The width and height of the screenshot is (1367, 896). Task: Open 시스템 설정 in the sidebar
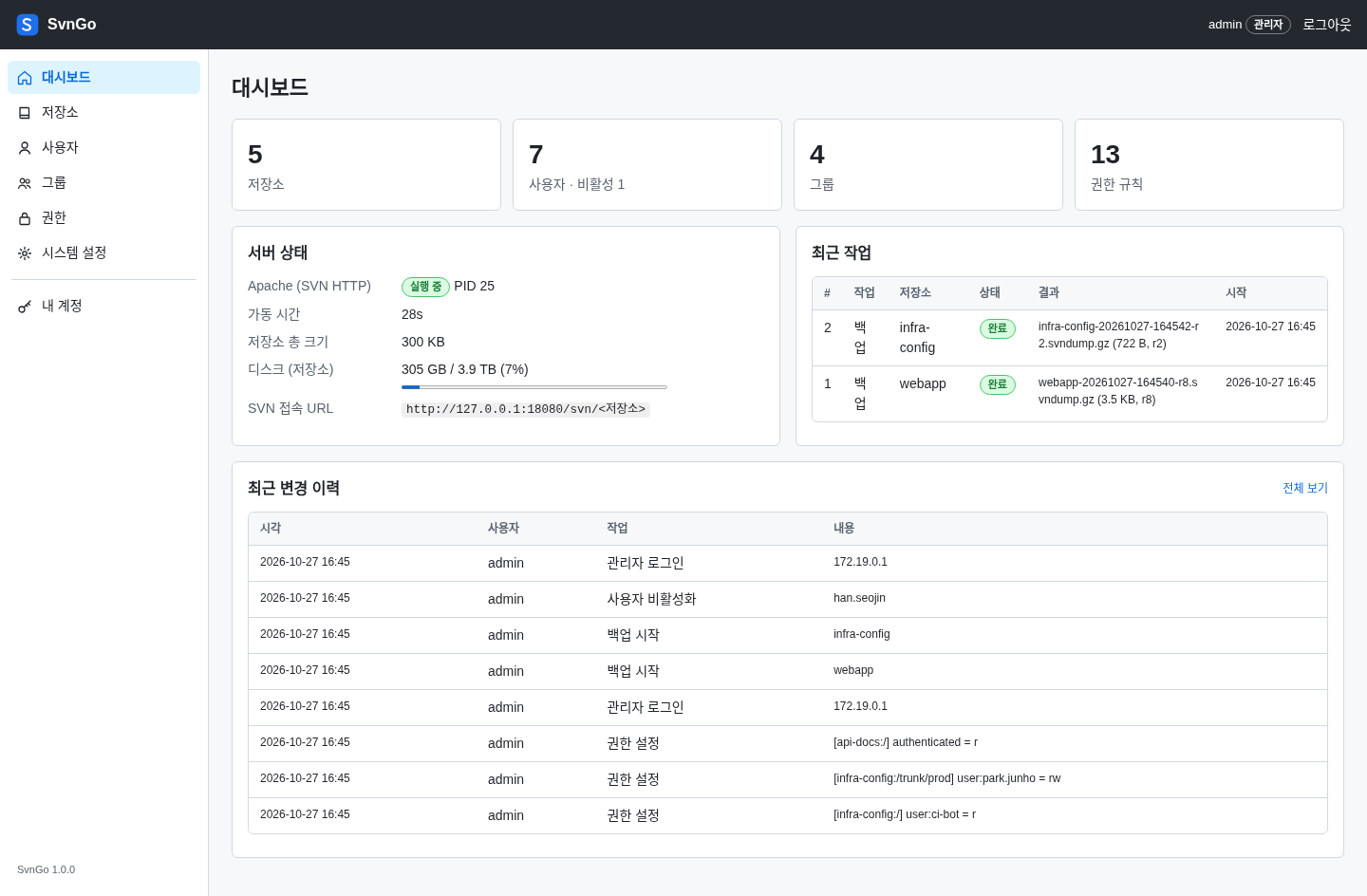[103, 253]
